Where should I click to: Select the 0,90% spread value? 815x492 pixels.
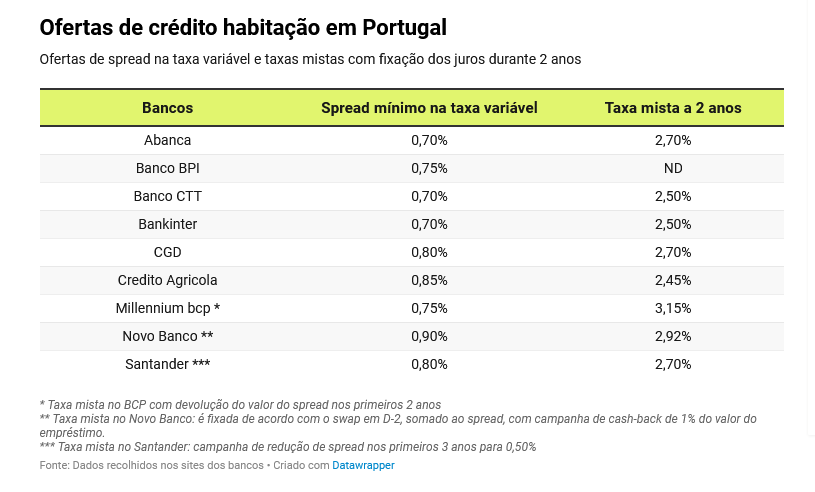[x=429, y=336]
